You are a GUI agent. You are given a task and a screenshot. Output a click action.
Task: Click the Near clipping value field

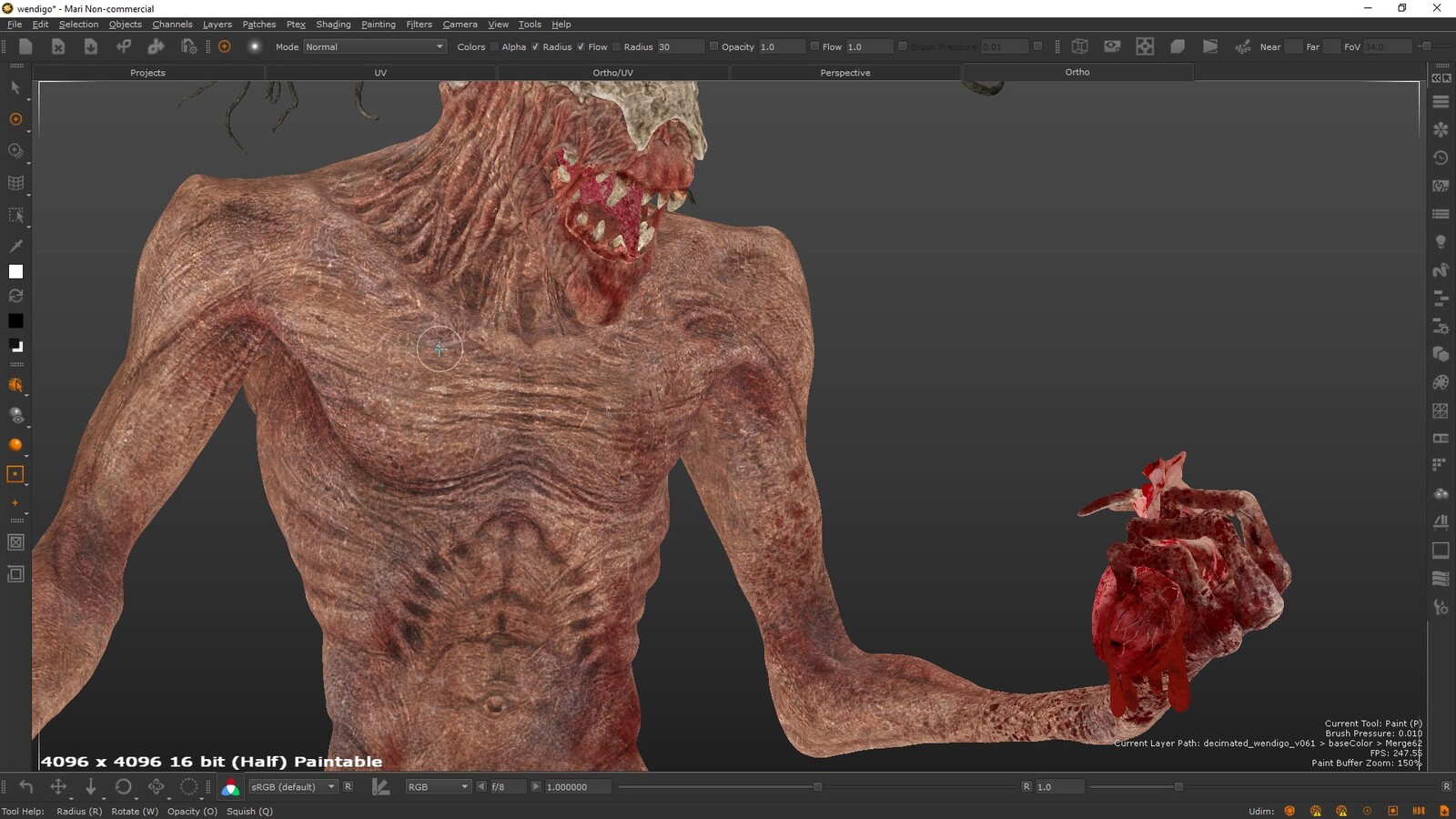click(1293, 46)
